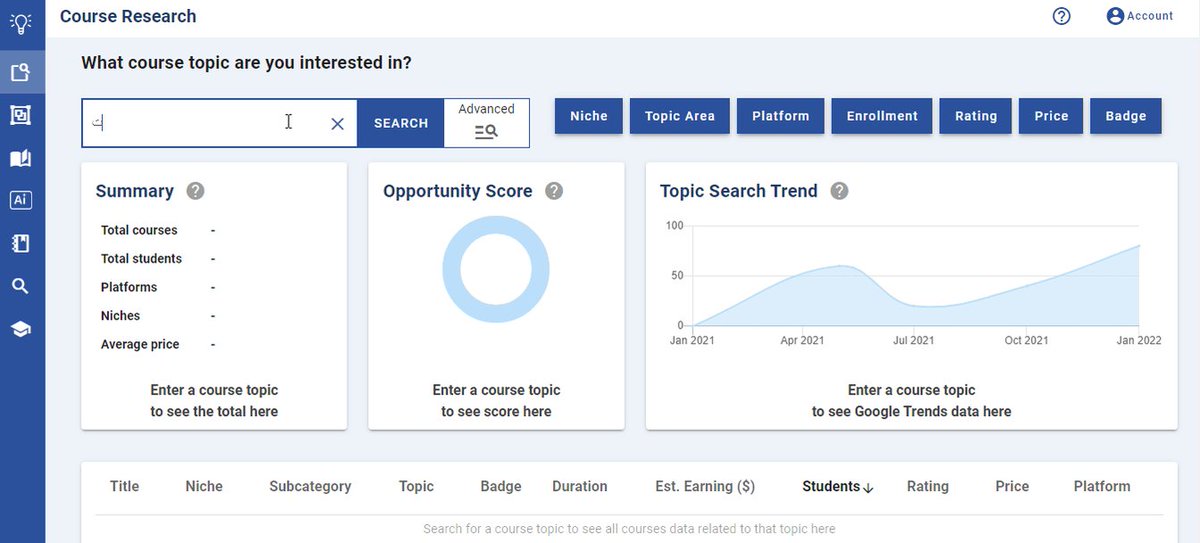The height and width of the screenshot is (543, 1200).
Task: Click the SEARCH button
Action: point(401,123)
